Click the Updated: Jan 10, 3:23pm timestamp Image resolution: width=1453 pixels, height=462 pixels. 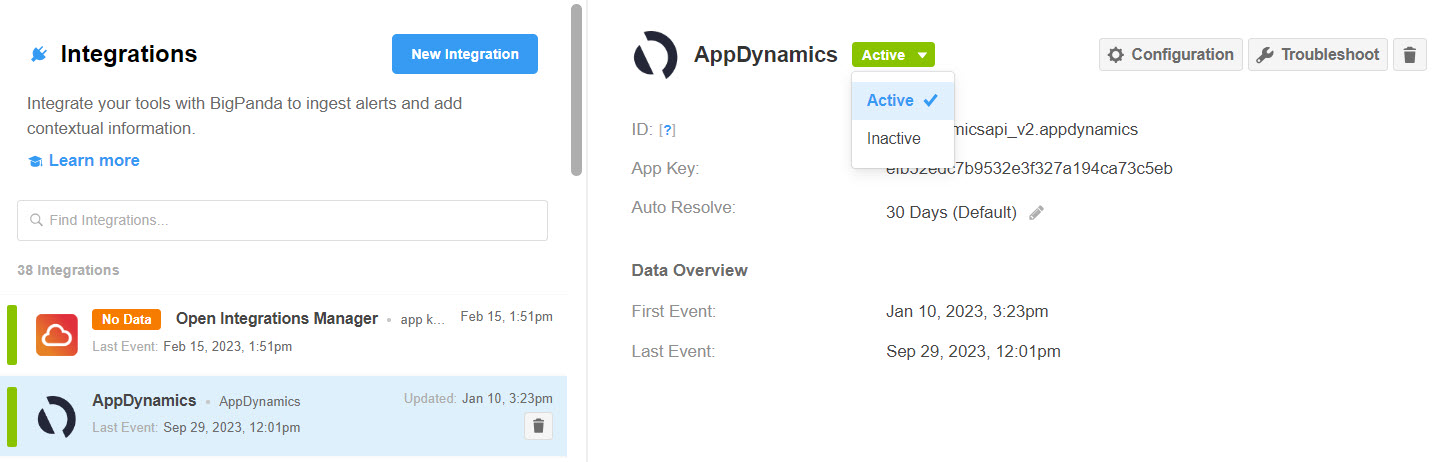tap(478, 398)
